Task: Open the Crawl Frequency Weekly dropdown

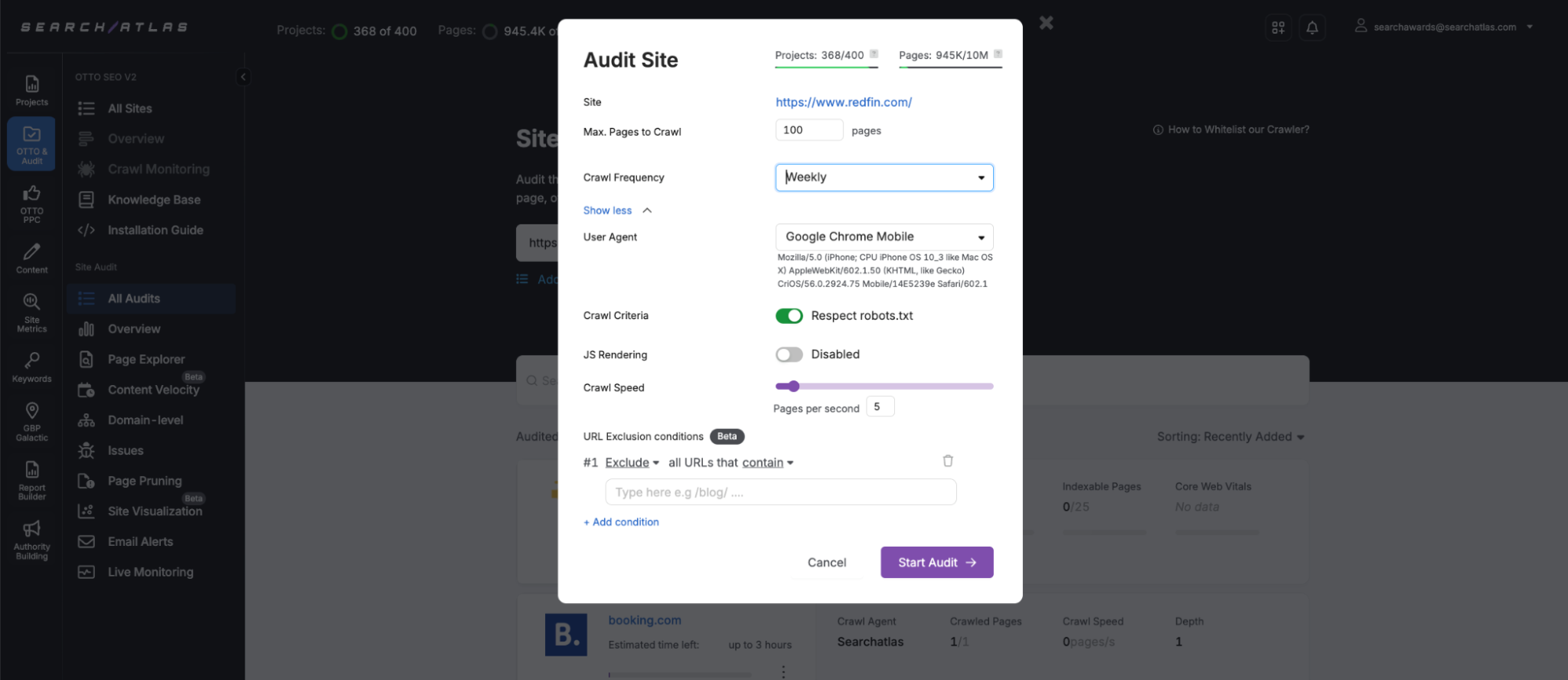Action: [x=884, y=177]
